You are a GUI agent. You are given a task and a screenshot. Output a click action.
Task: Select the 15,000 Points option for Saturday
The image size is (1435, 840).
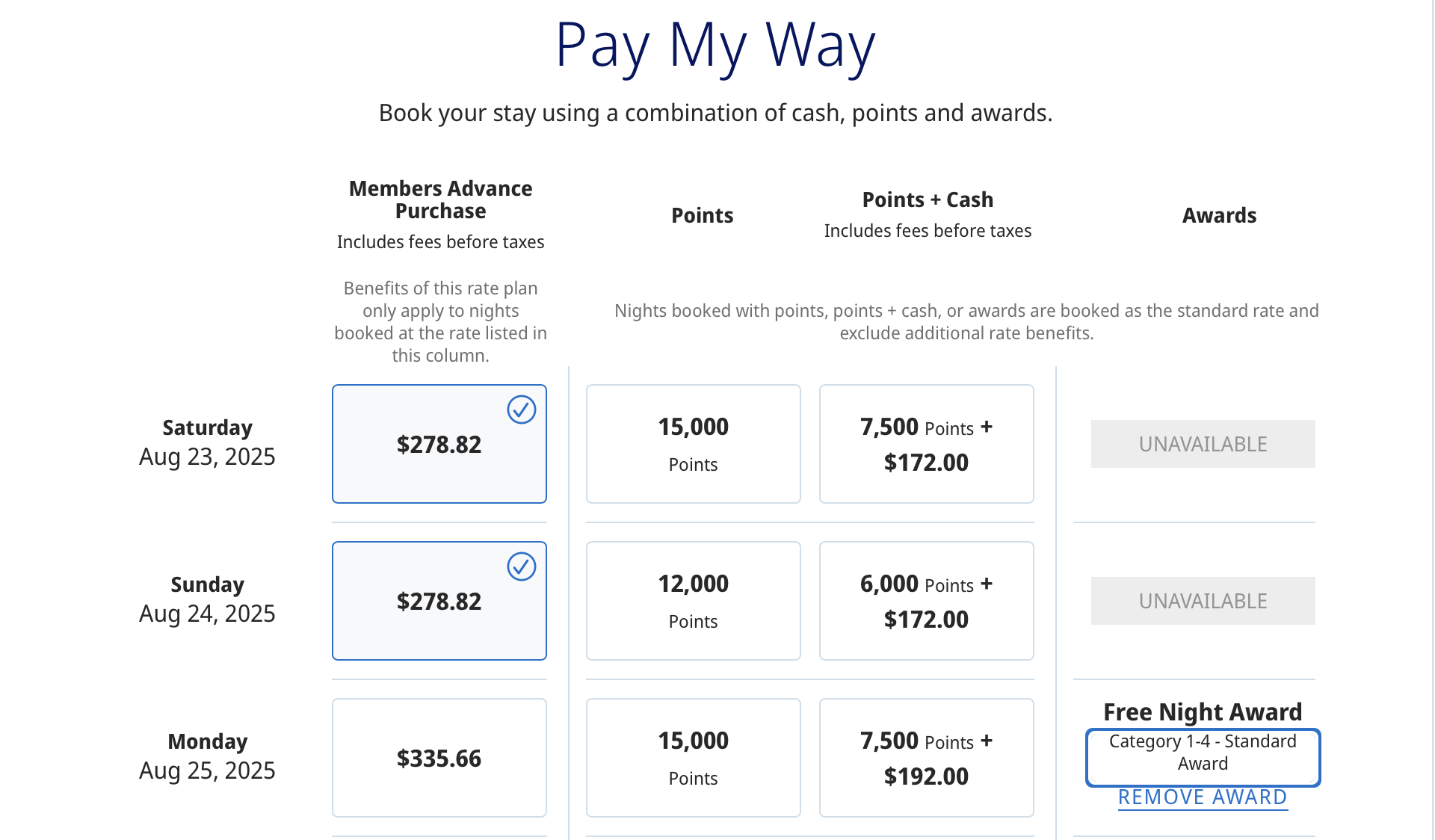point(693,443)
